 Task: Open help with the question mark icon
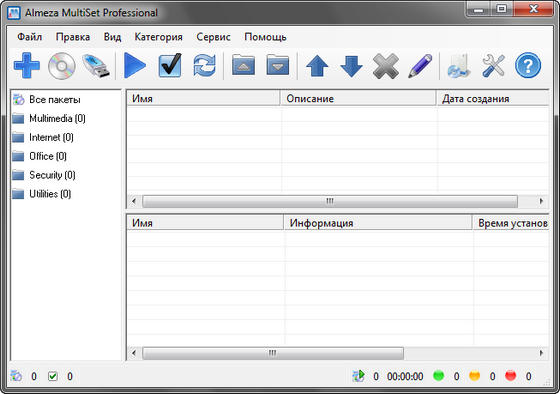[x=528, y=65]
